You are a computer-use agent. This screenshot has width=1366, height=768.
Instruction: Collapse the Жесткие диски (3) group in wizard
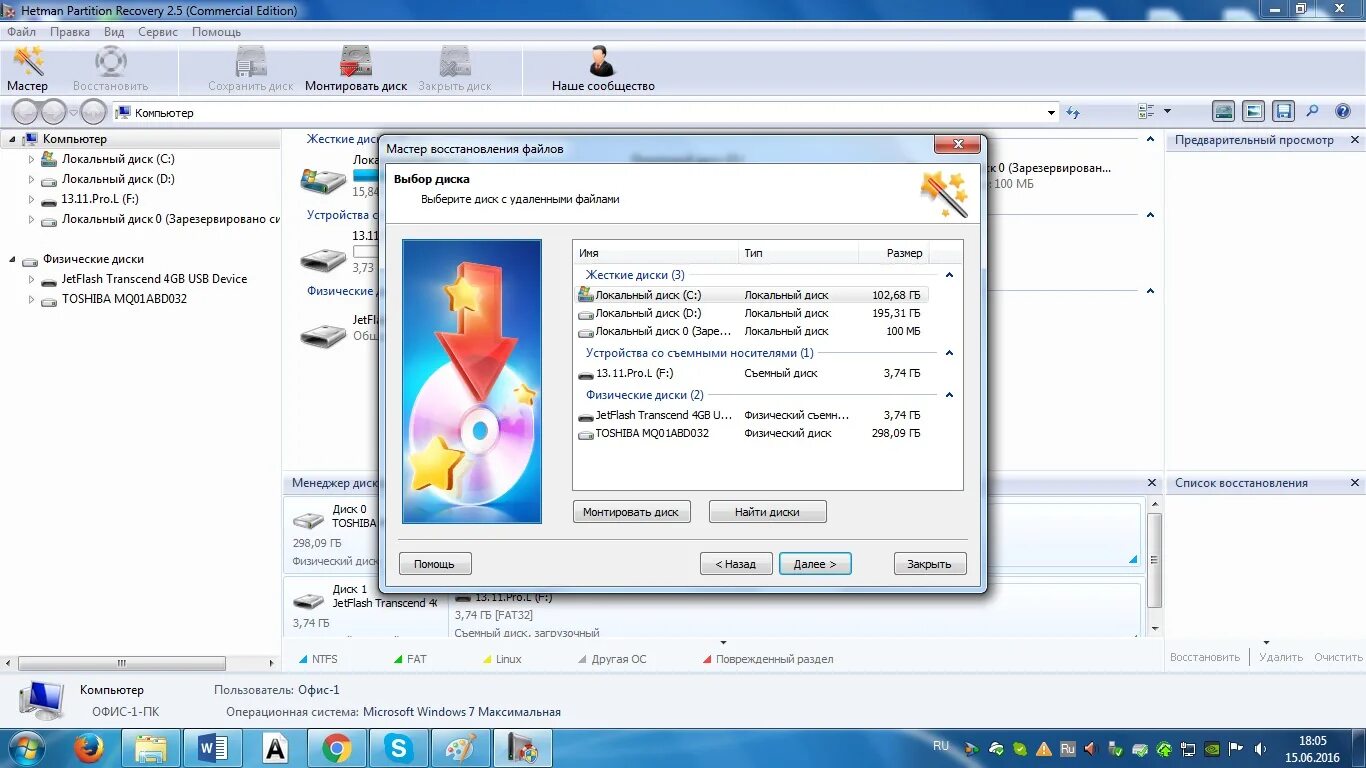tap(949, 275)
